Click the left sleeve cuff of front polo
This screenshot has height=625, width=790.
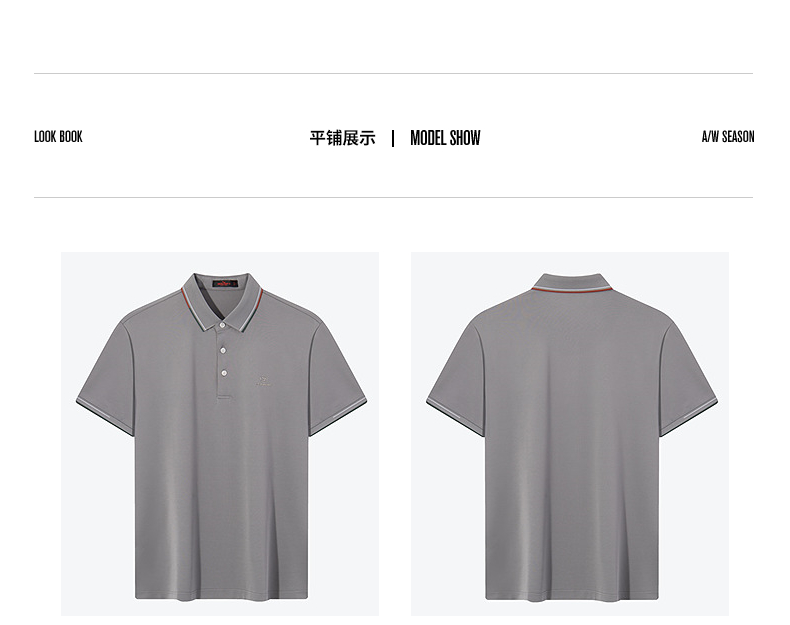(x=105, y=417)
